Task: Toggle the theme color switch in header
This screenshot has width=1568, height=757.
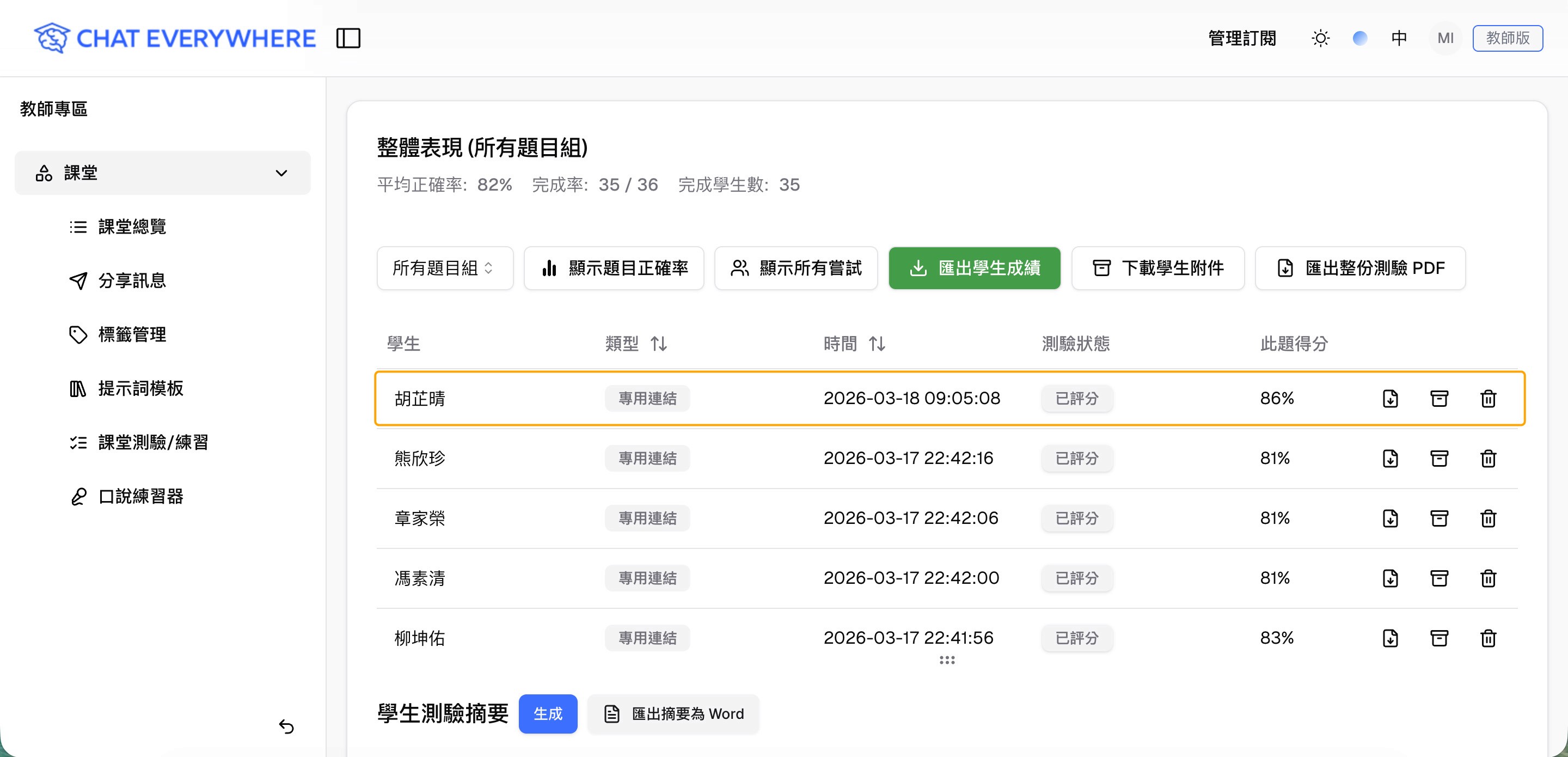Action: [x=1360, y=38]
